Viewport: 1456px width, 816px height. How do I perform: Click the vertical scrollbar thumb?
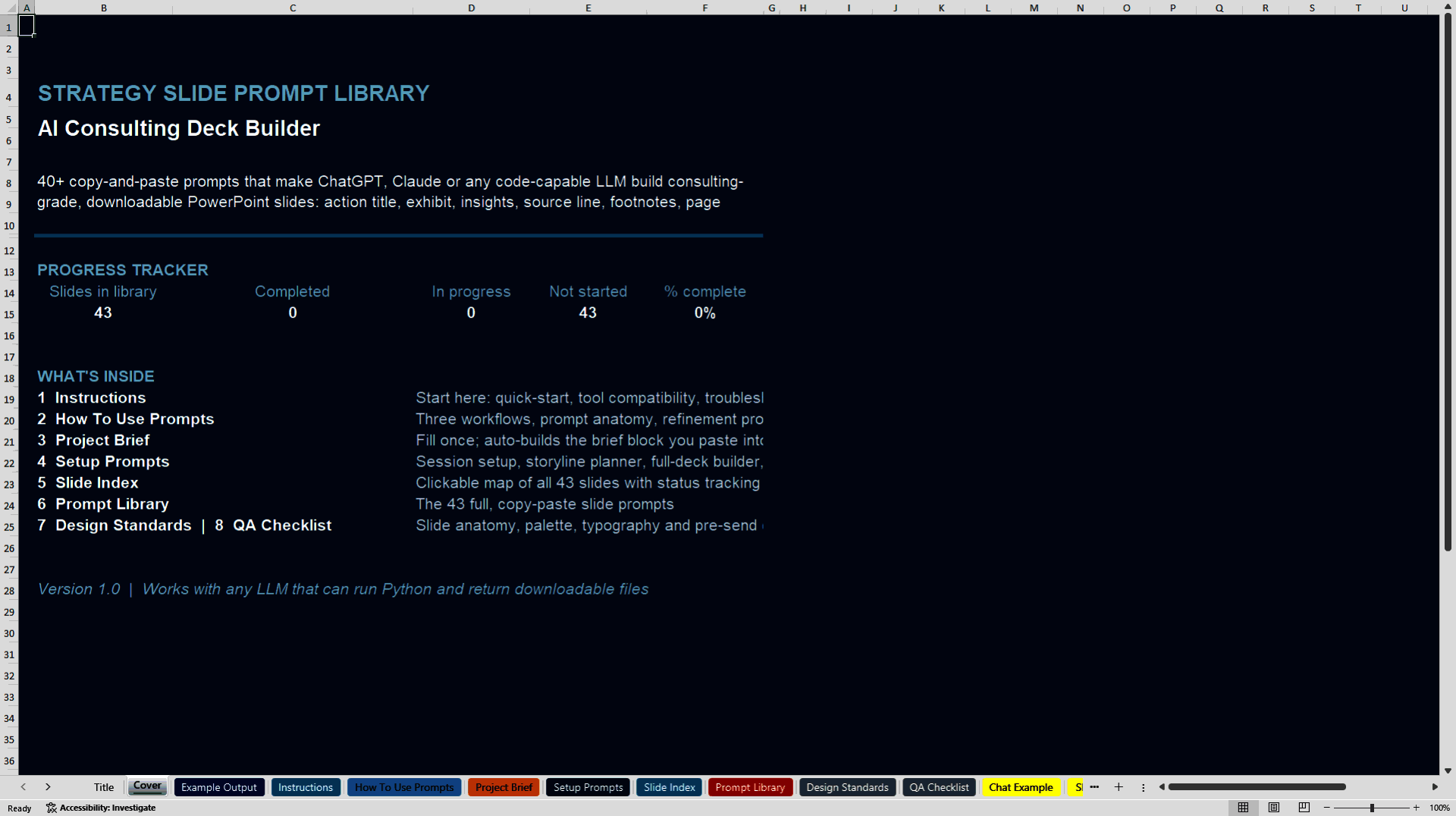(1448, 282)
